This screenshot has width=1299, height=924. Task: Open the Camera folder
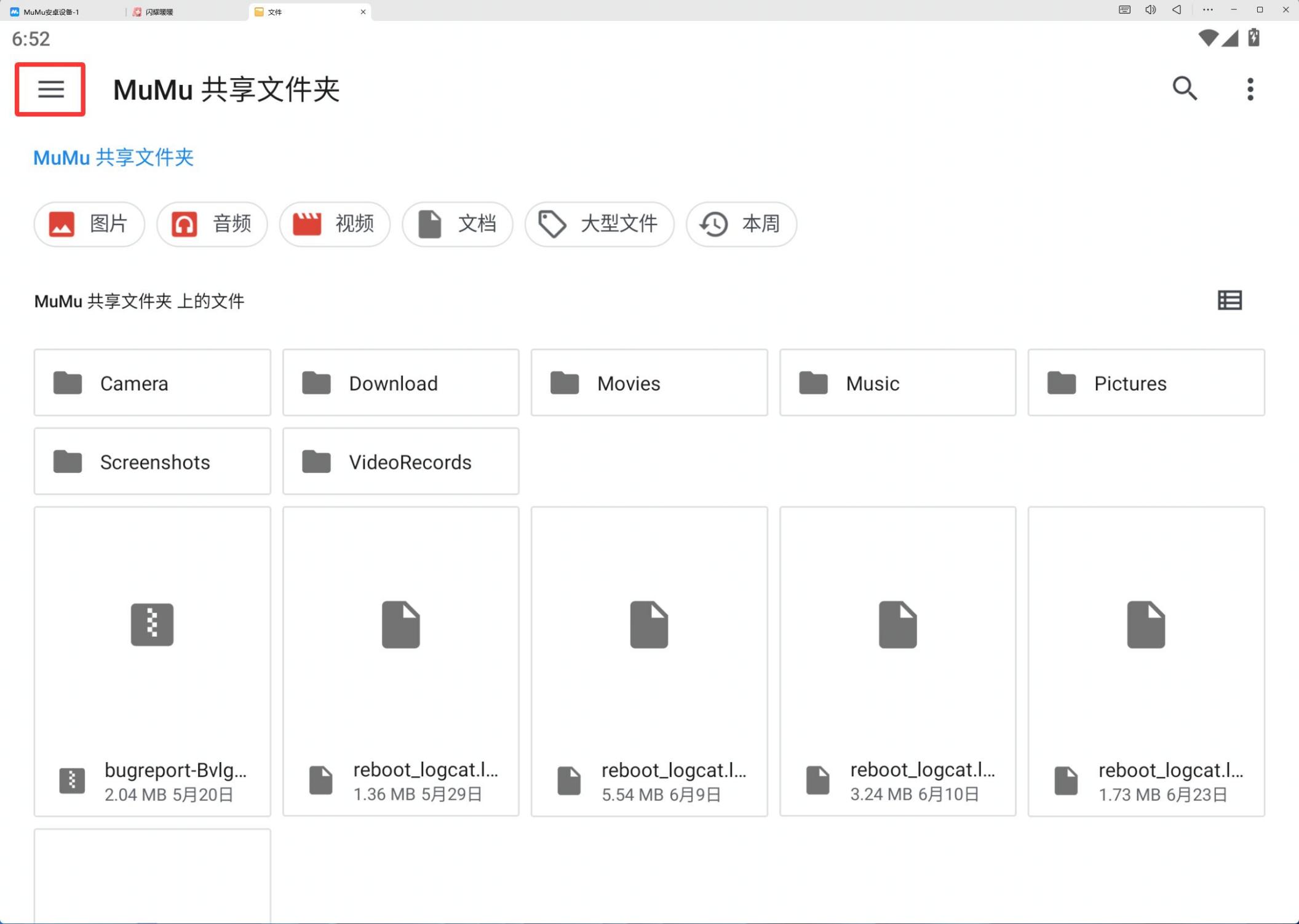click(152, 383)
